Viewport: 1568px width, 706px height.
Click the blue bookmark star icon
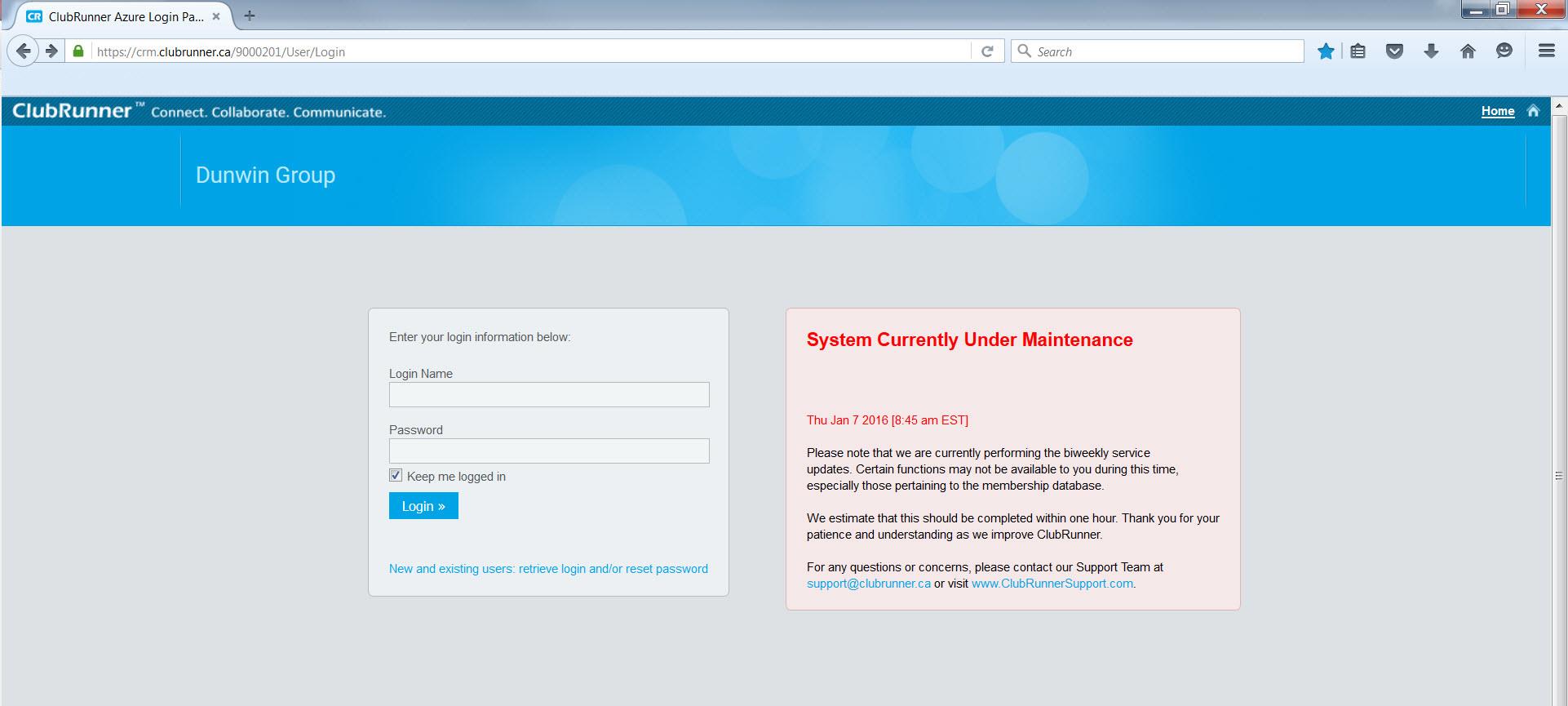pyautogui.click(x=1326, y=51)
